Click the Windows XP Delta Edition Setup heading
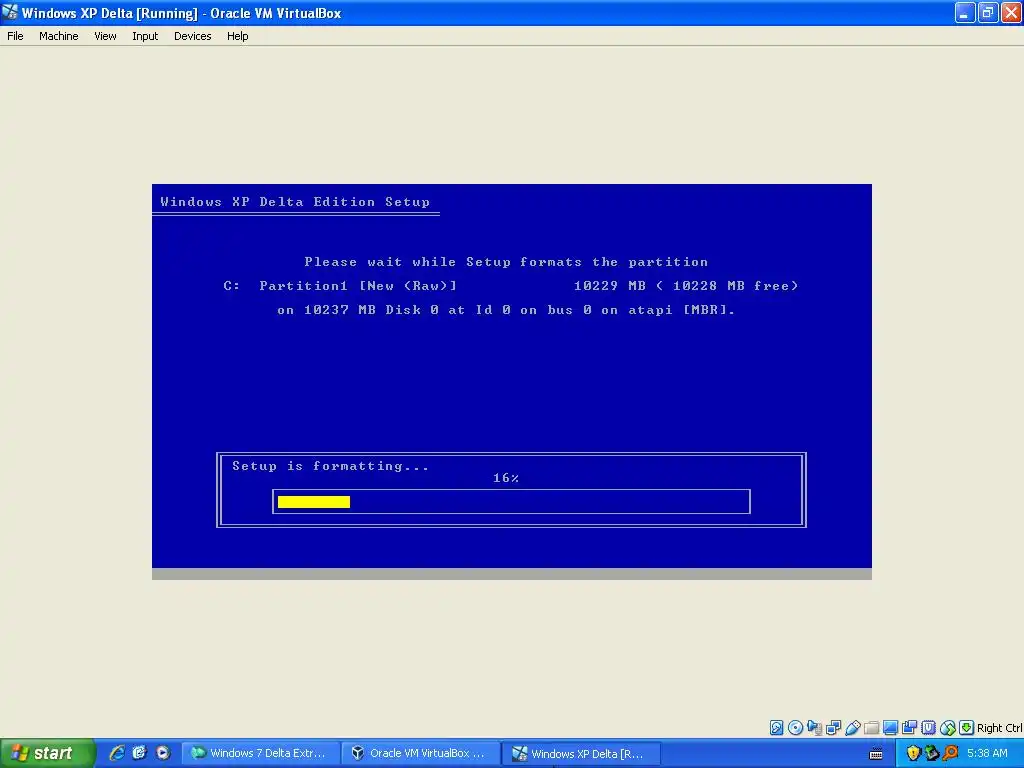Screen dimensions: 1024x768 tap(295, 202)
